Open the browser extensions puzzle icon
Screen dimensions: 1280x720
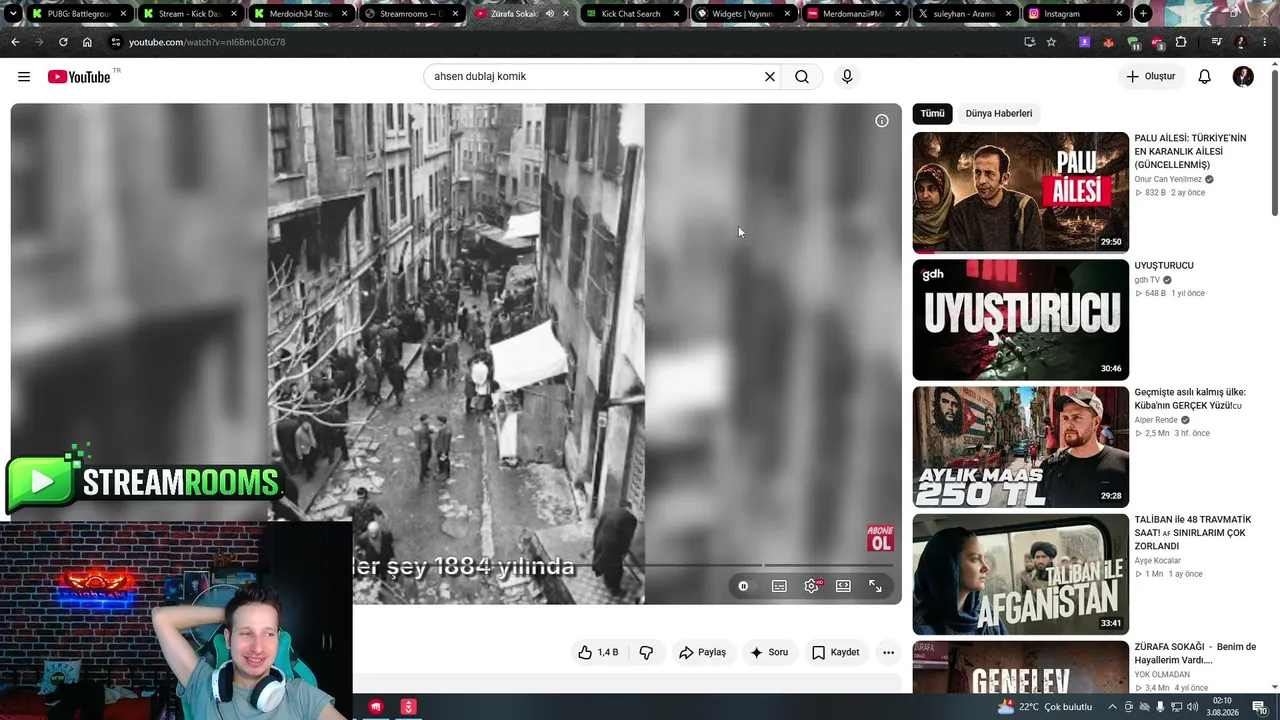coord(1181,42)
